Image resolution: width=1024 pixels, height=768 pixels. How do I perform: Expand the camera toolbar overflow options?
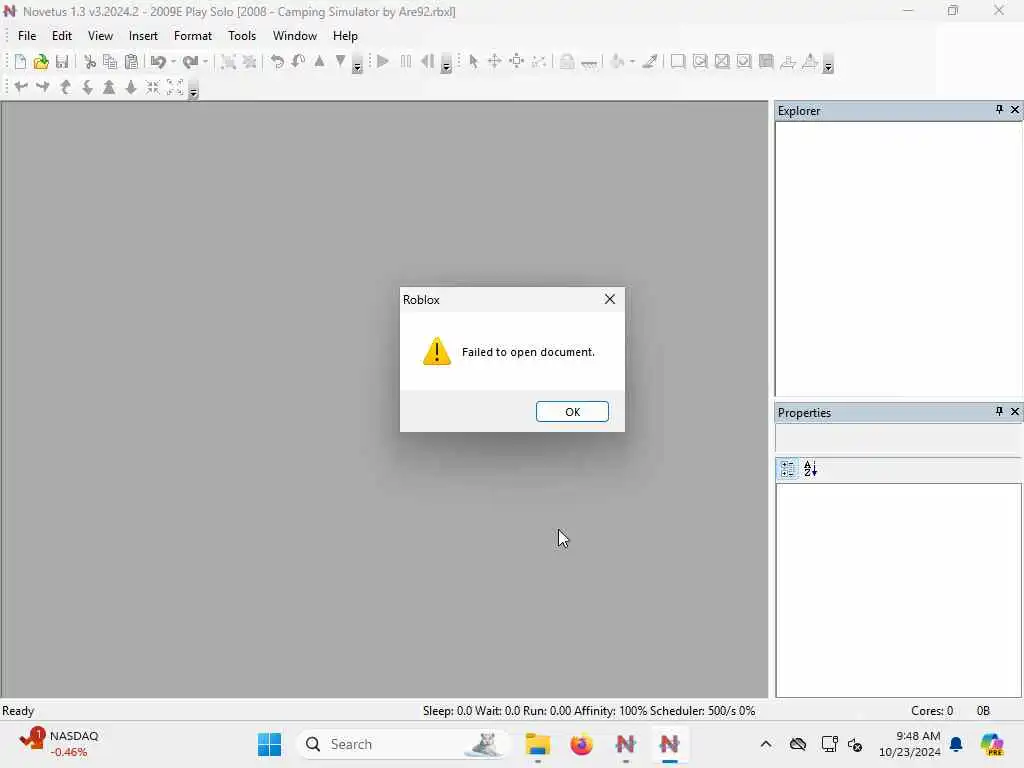[193, 91]
